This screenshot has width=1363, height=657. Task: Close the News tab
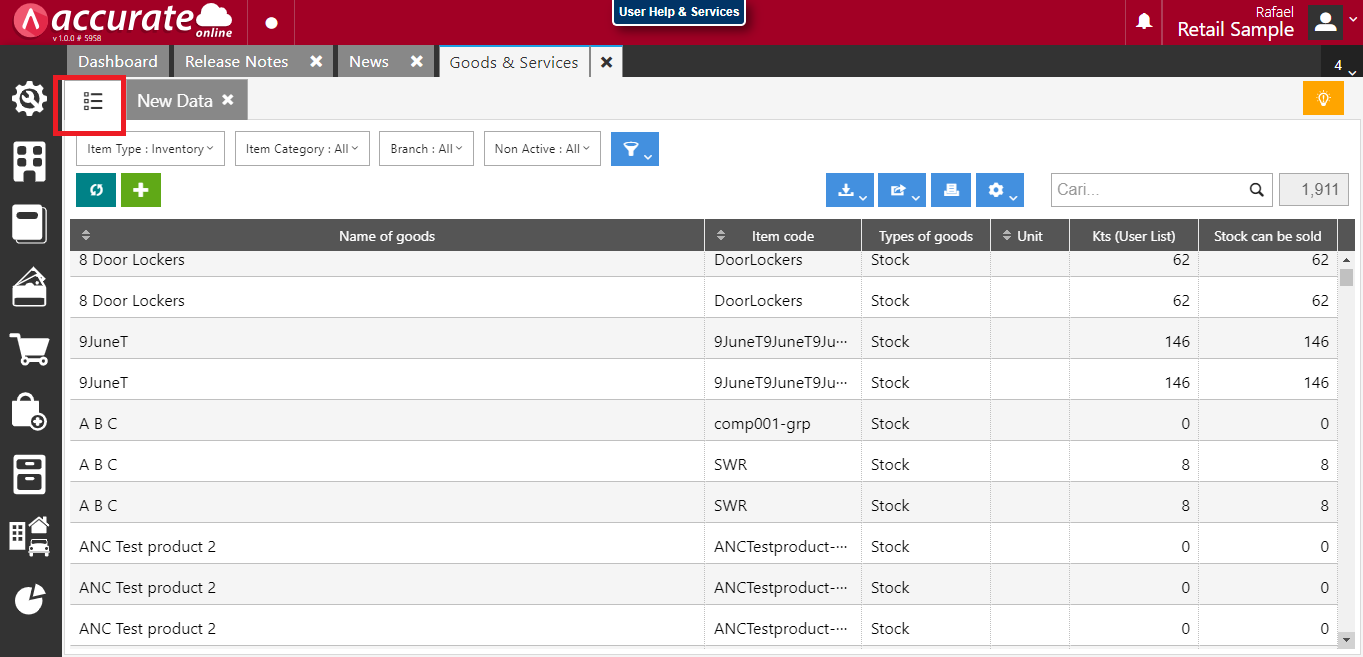pyautogui.click(x=418, y=62)
